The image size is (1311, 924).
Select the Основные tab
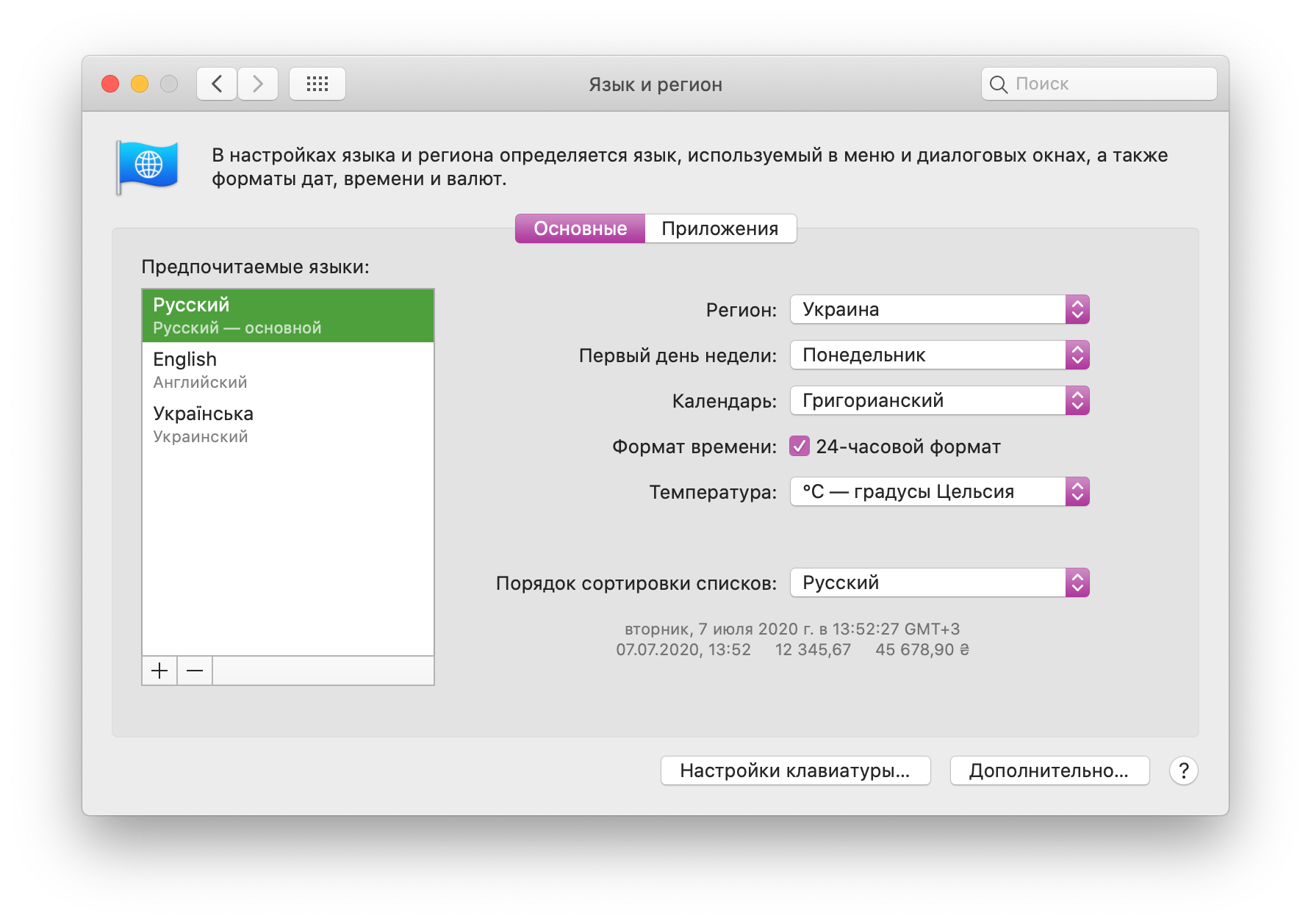coord(580,228)
